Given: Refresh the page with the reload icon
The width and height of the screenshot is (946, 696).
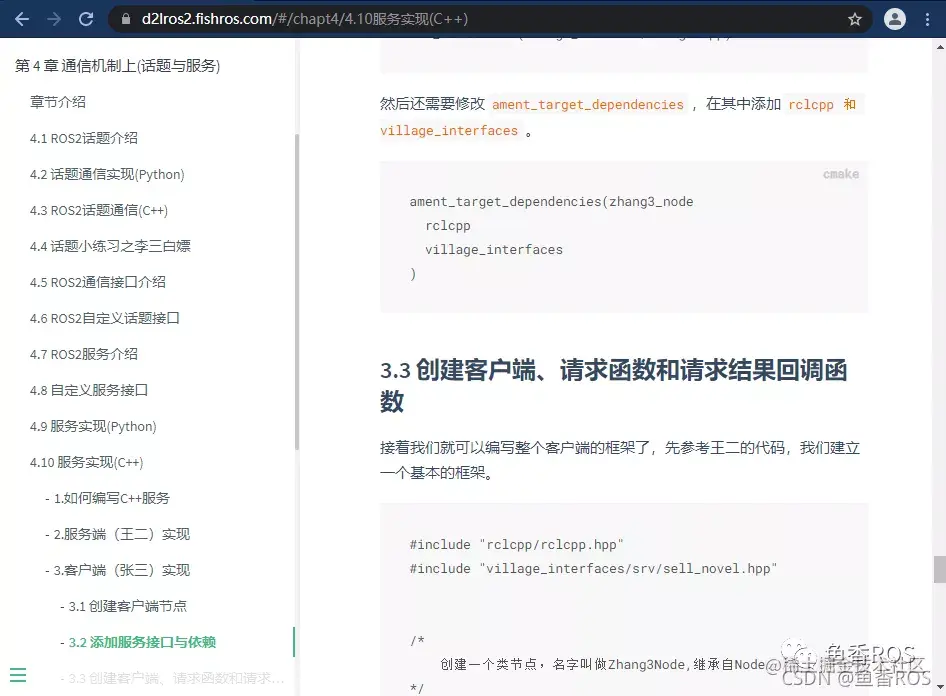Looking at the screenshot, I should 84,18.
